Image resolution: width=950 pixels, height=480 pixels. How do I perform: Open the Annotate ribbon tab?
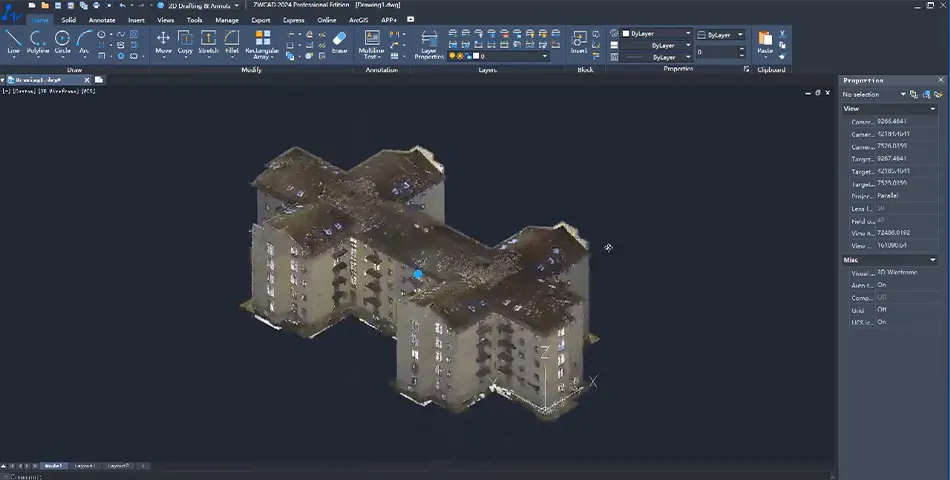[x=101, y=19]
